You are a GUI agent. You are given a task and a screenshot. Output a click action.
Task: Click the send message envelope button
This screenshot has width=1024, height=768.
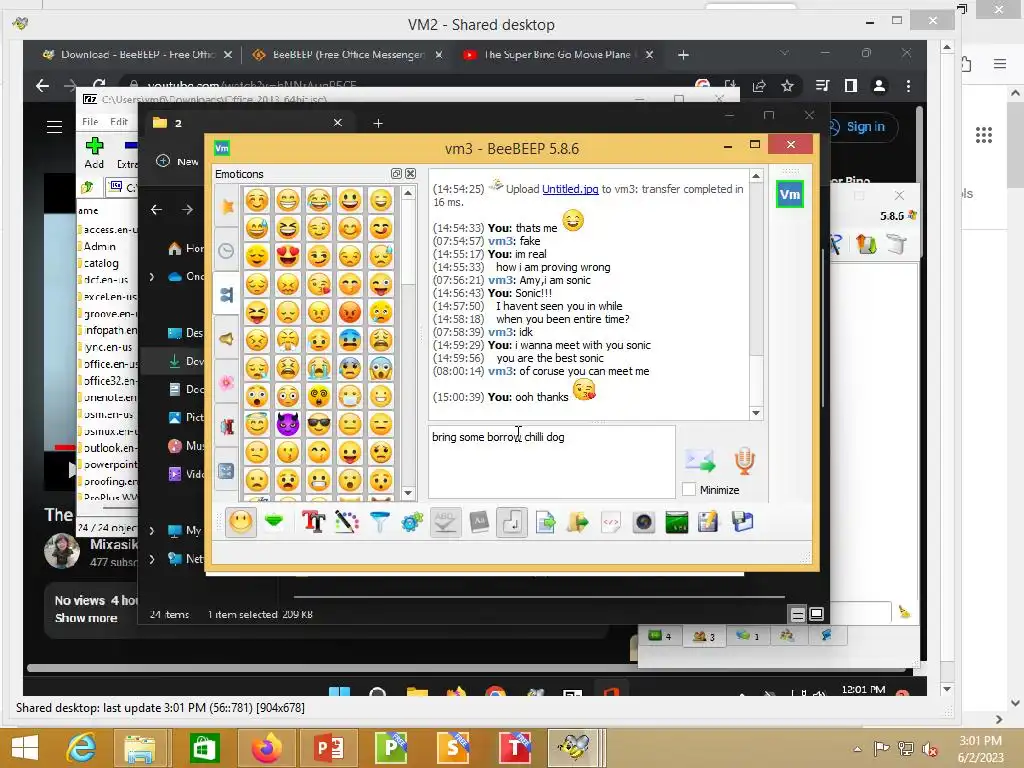tap(700, 460)
